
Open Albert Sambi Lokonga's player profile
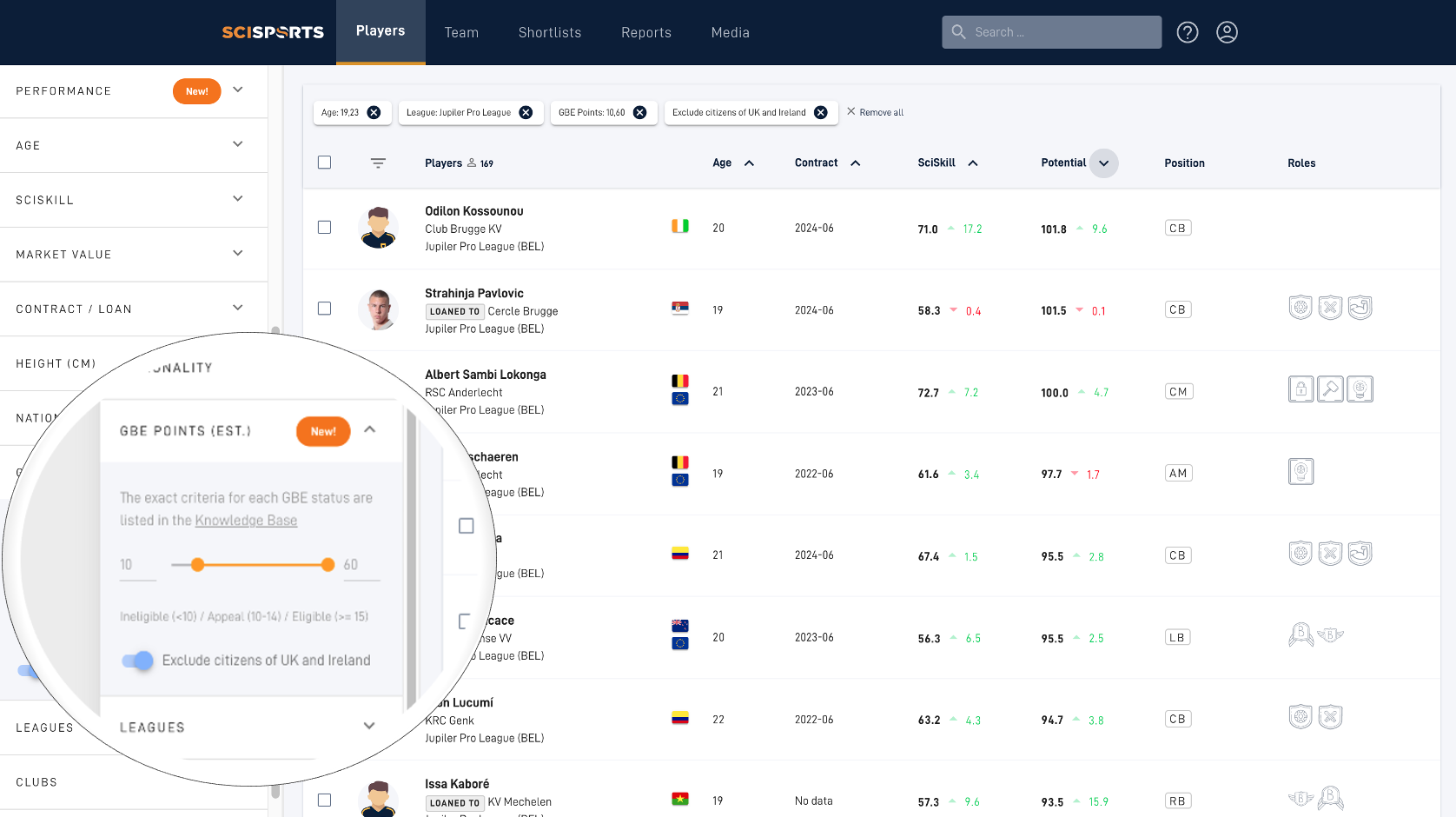click(x=486, y=375)
